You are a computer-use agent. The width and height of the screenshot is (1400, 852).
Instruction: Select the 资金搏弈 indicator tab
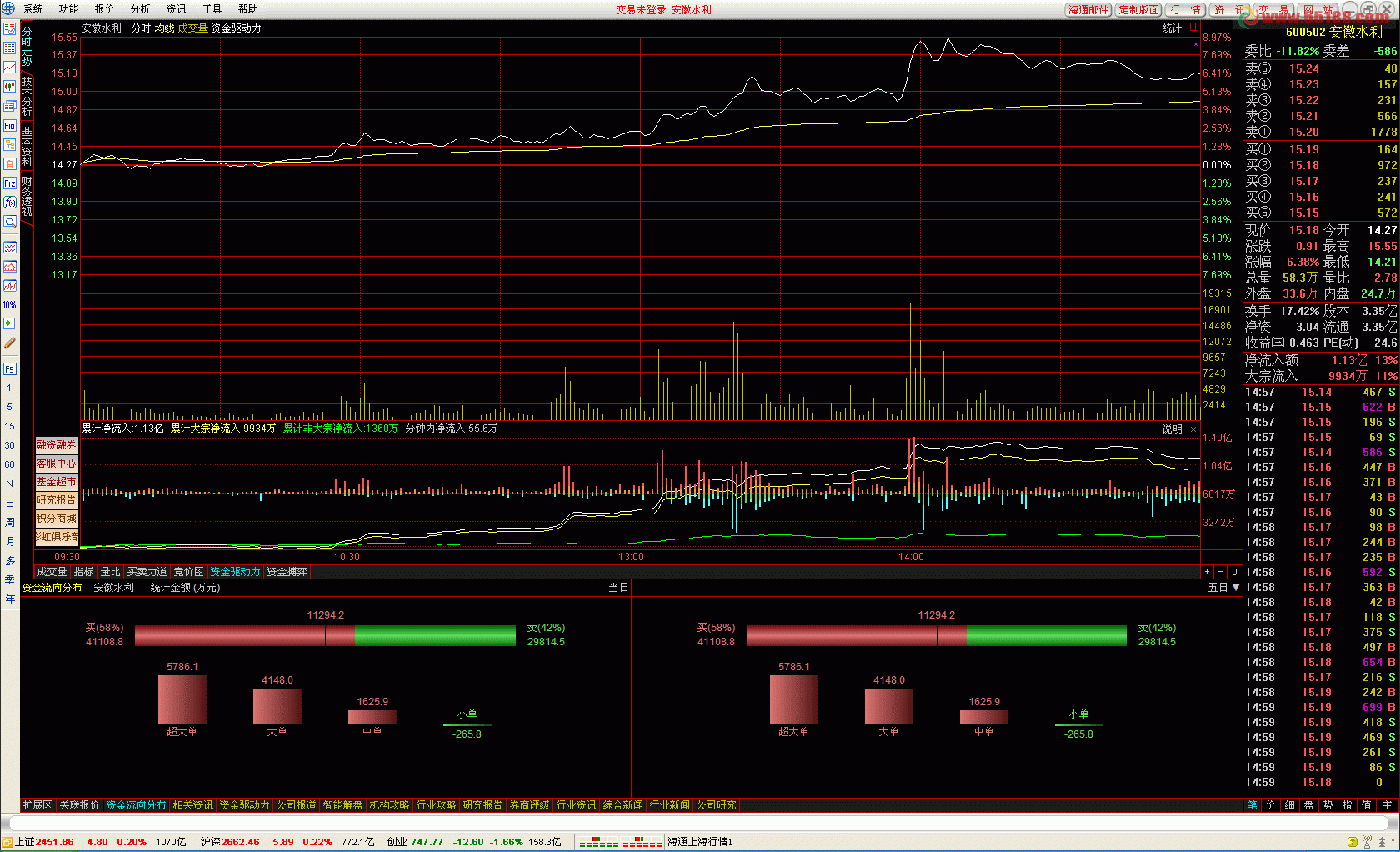click(287, 572)
